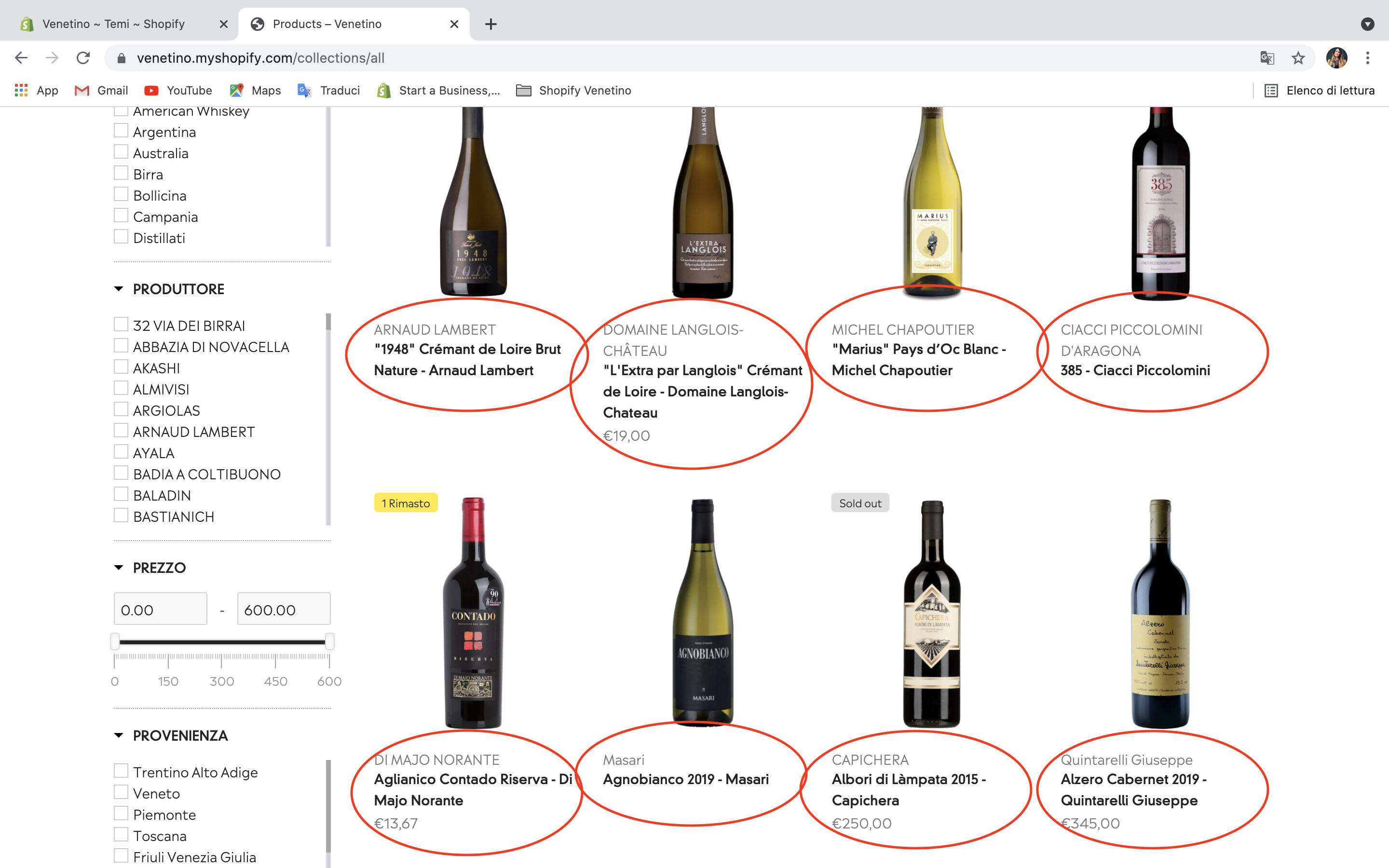Bookmark page with star icon

pos(1298,58)
